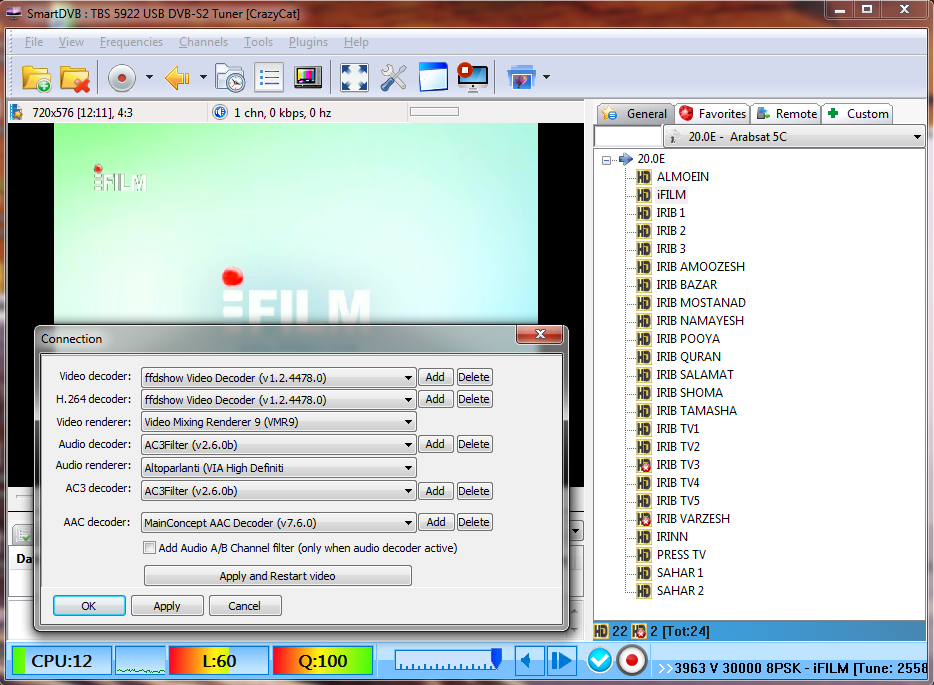Click OK in the Connection dialog

89,606
